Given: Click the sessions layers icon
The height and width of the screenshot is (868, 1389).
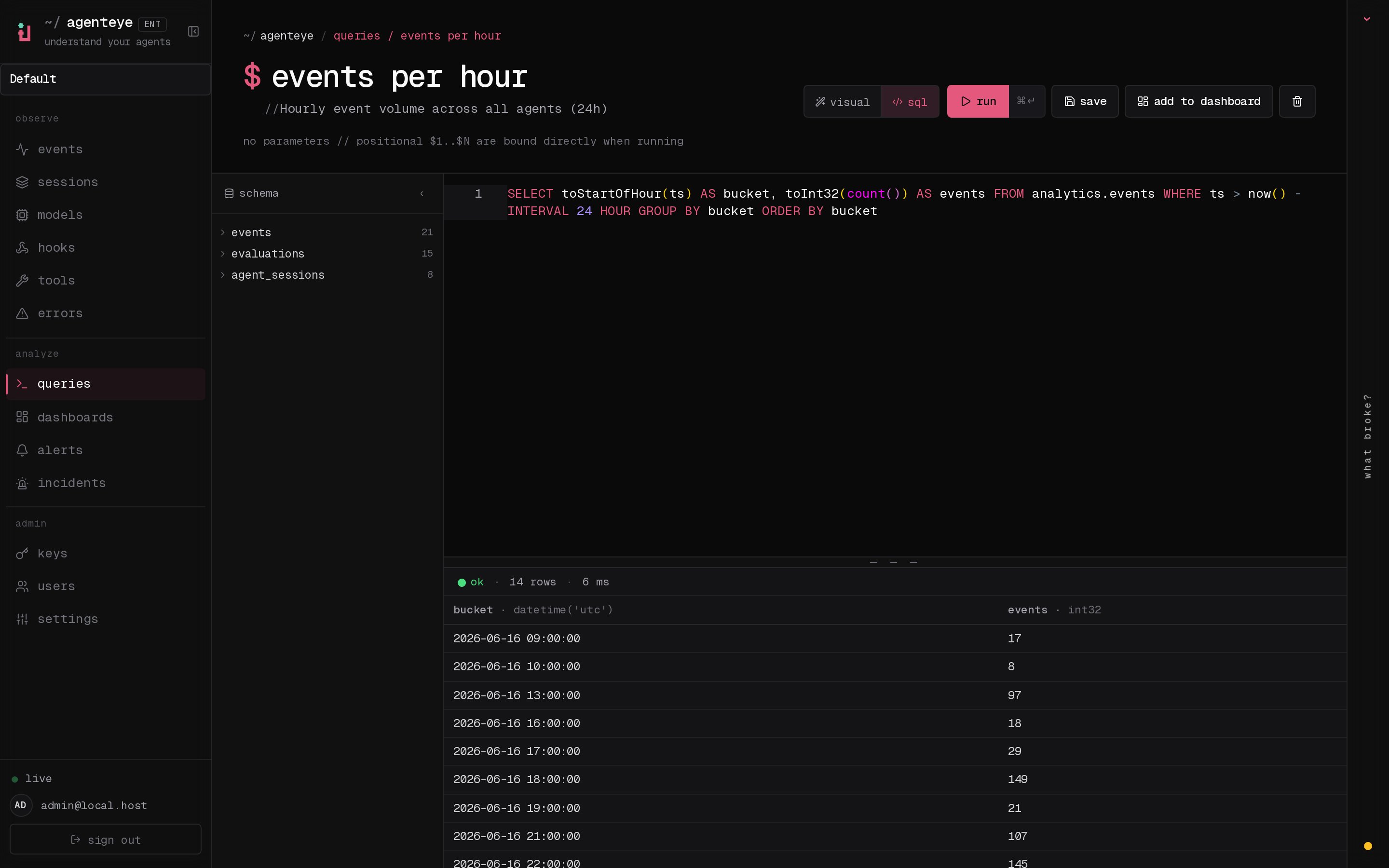Looking at the screenshot, I should 22,182.
